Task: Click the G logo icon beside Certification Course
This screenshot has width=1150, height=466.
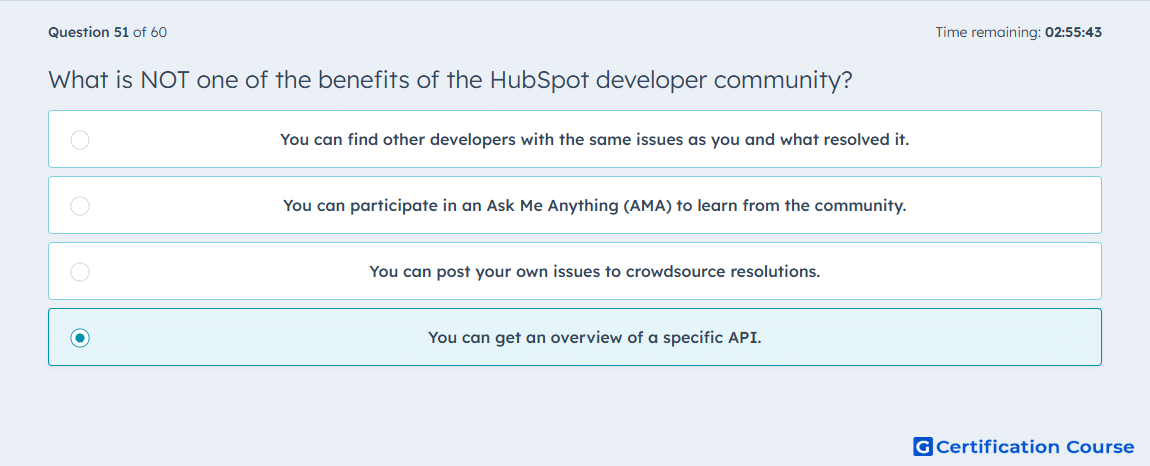Action: [x=923, y=447]
